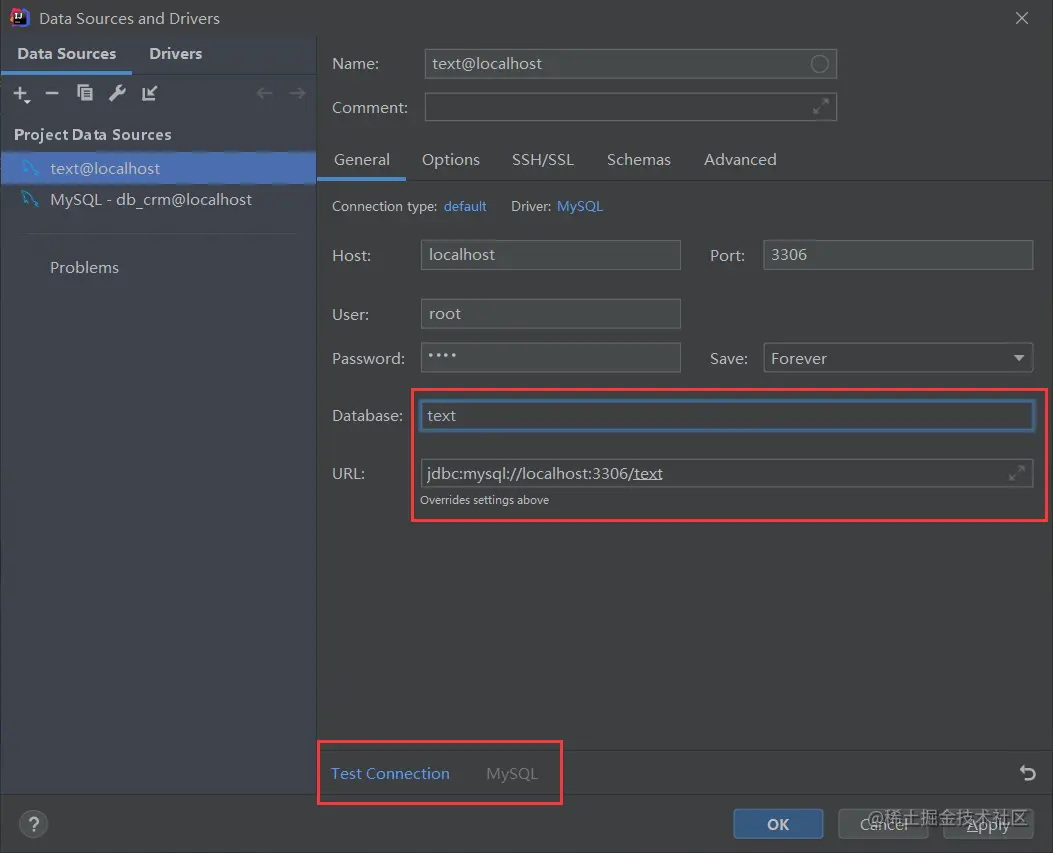Open the SSH/SSL tab
Viewport: 1053px width, 853px height.
coord(543,160)
